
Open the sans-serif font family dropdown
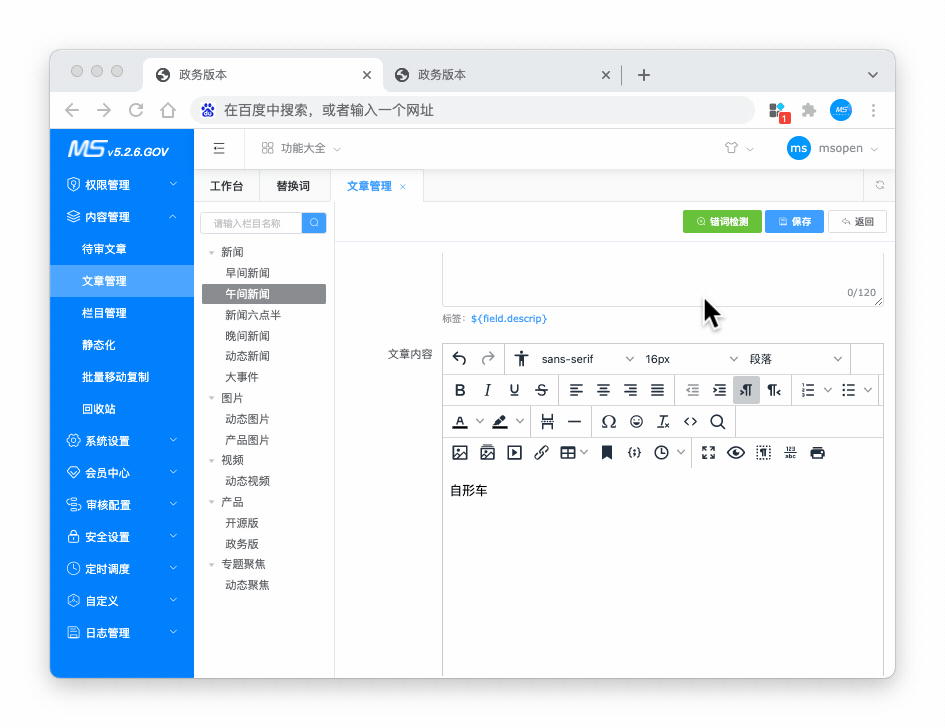[587, 359]
